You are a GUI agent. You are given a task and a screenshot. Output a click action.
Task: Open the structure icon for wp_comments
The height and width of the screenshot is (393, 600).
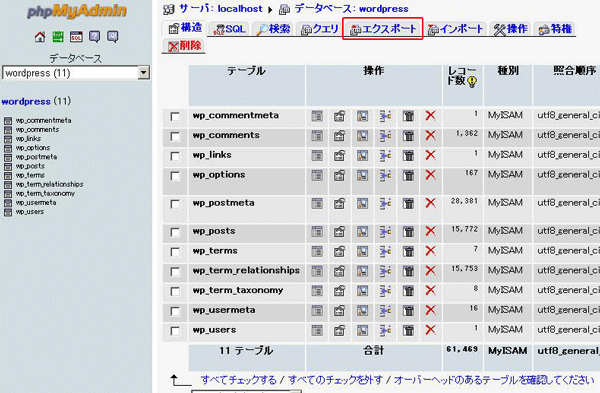click(x=339, y=135)
